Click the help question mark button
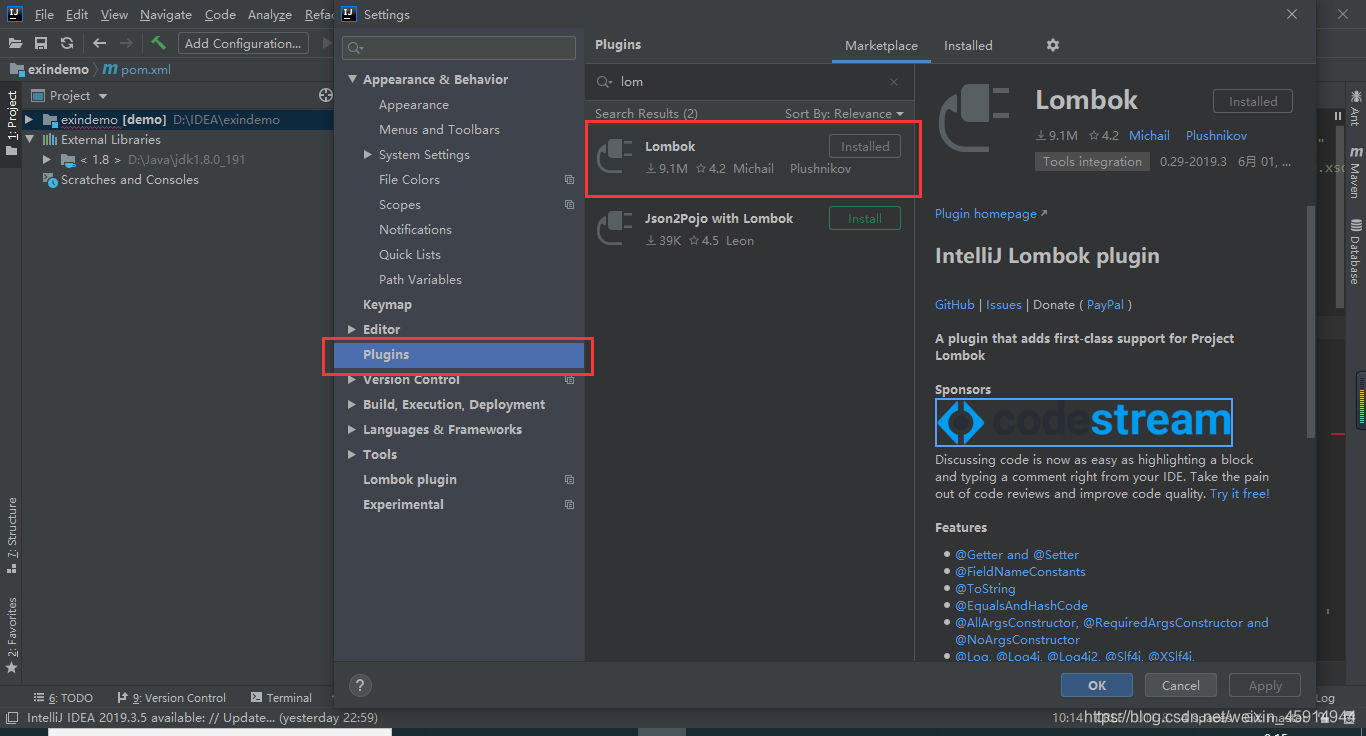The width and height of the screenshot is (1366, 736). 361,685
